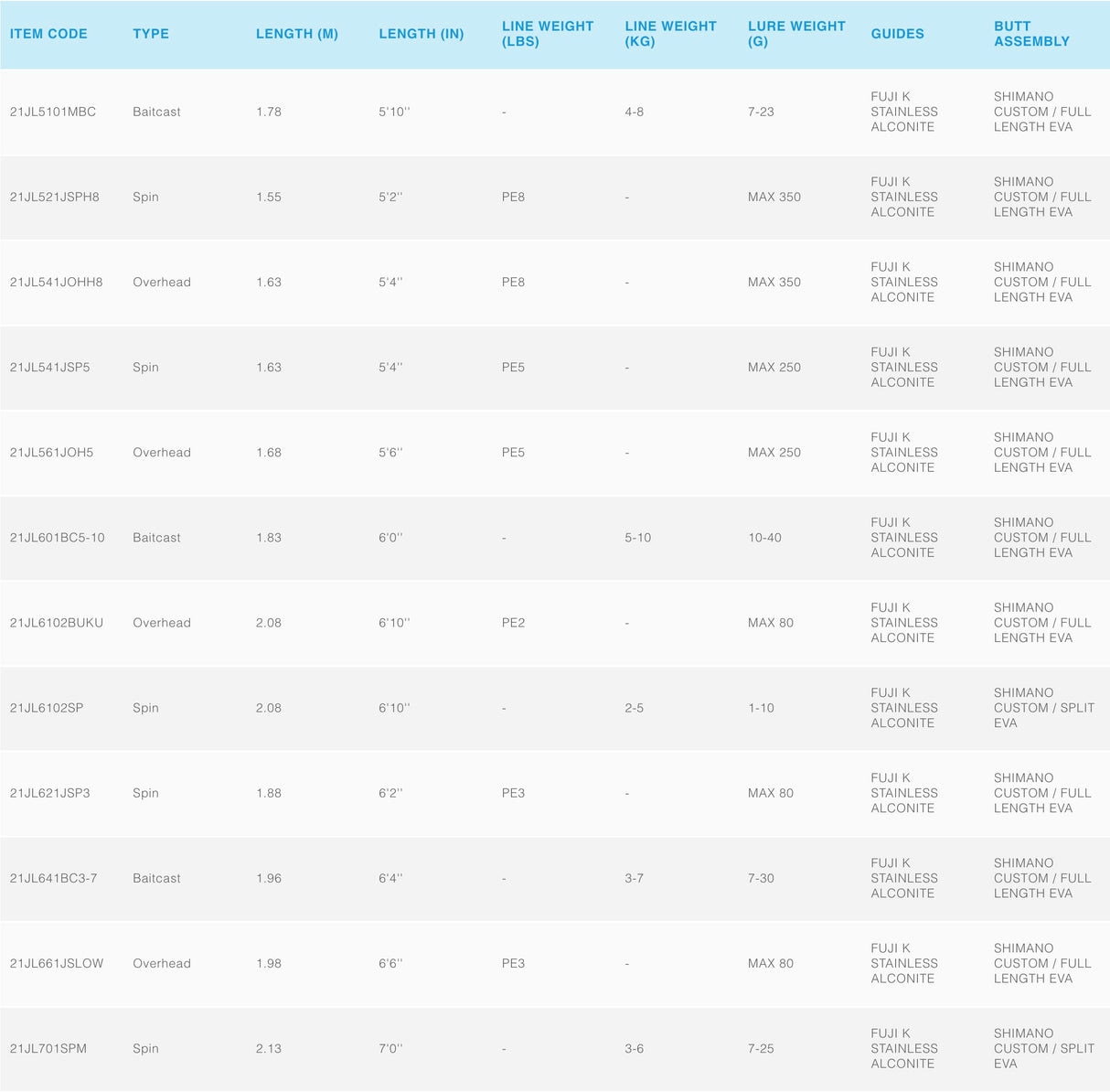Select item code 21JL561JOH5

[x=52, y=453]
